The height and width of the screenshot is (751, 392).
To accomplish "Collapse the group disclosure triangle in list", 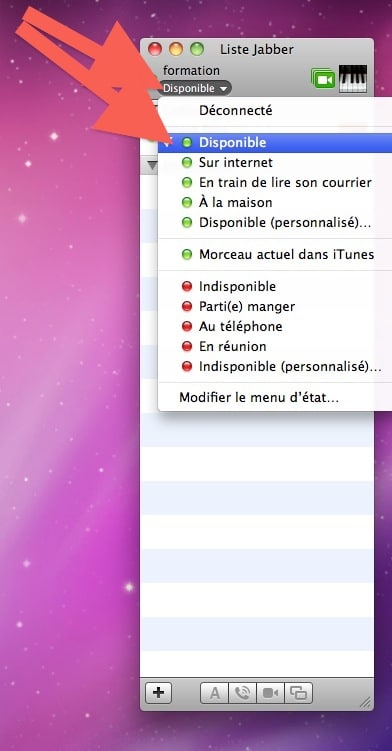I will (152, 165).
